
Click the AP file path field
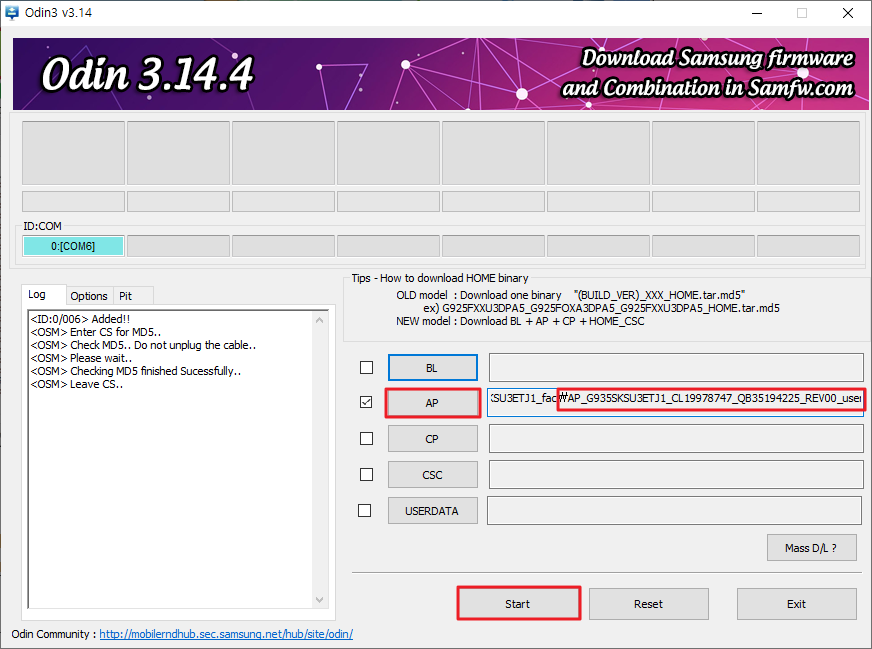pos(676,402)
